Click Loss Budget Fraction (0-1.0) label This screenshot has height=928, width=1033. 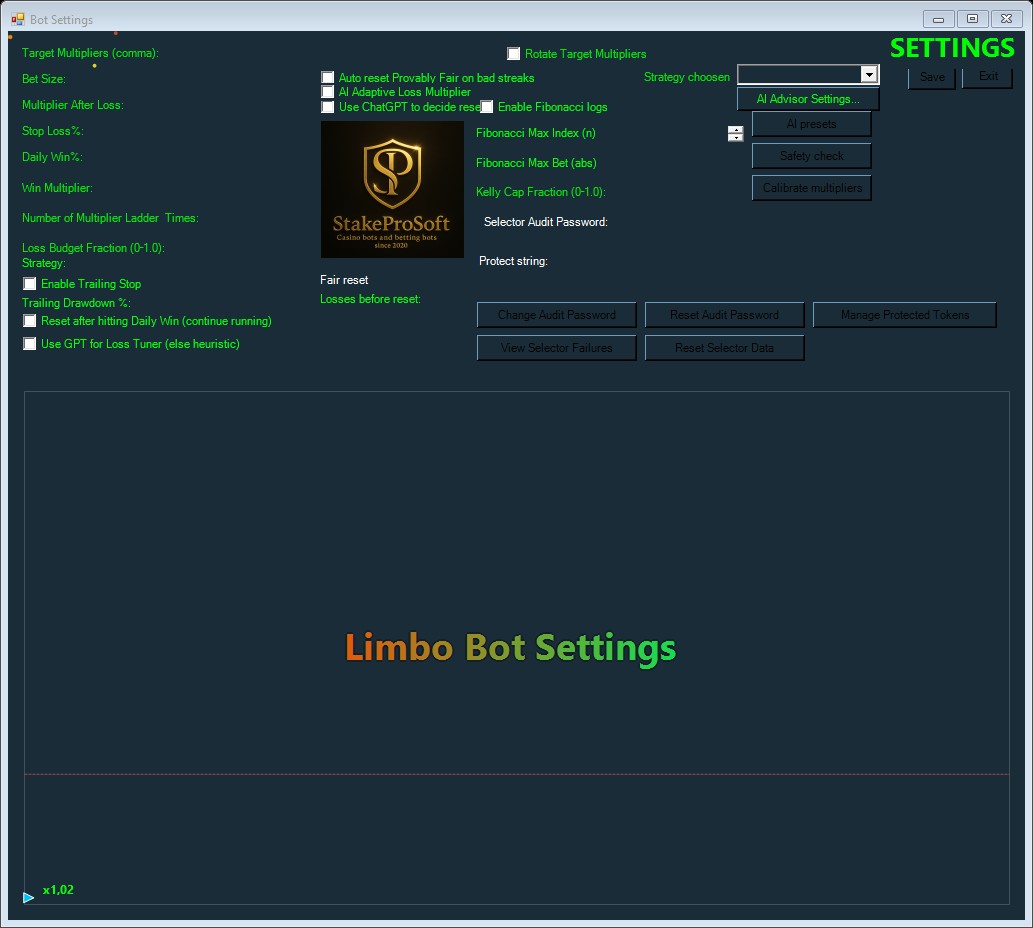tap(93, 248)
